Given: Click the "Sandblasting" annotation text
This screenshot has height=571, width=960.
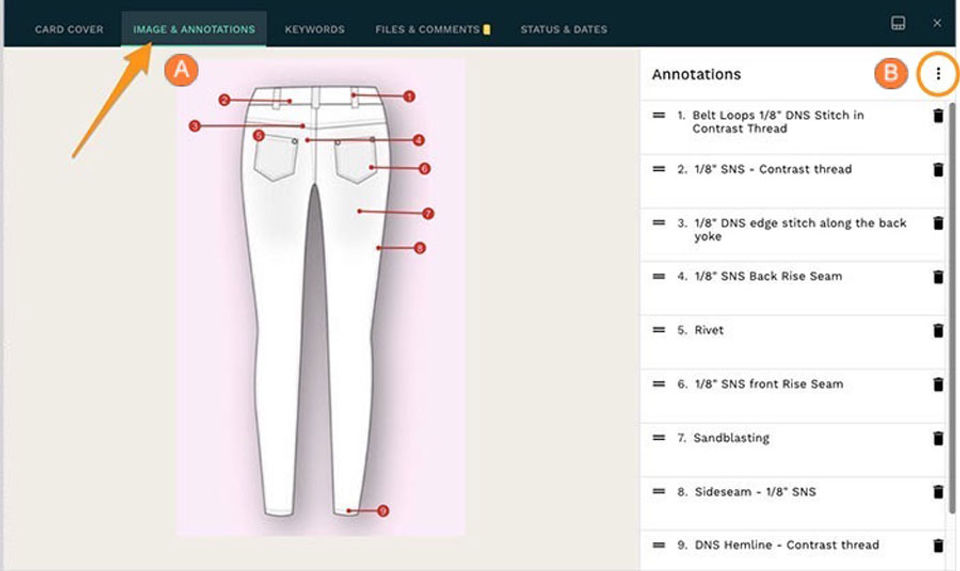Looking at the screenshot, I should 731,438.
